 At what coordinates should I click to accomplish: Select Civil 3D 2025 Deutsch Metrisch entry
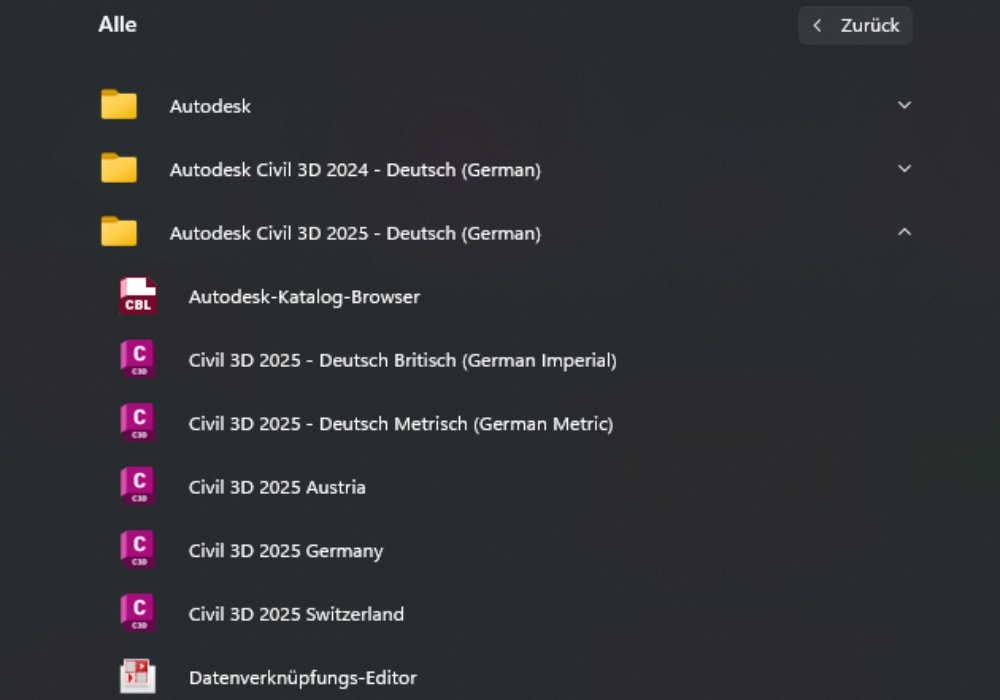pos(401,424)
